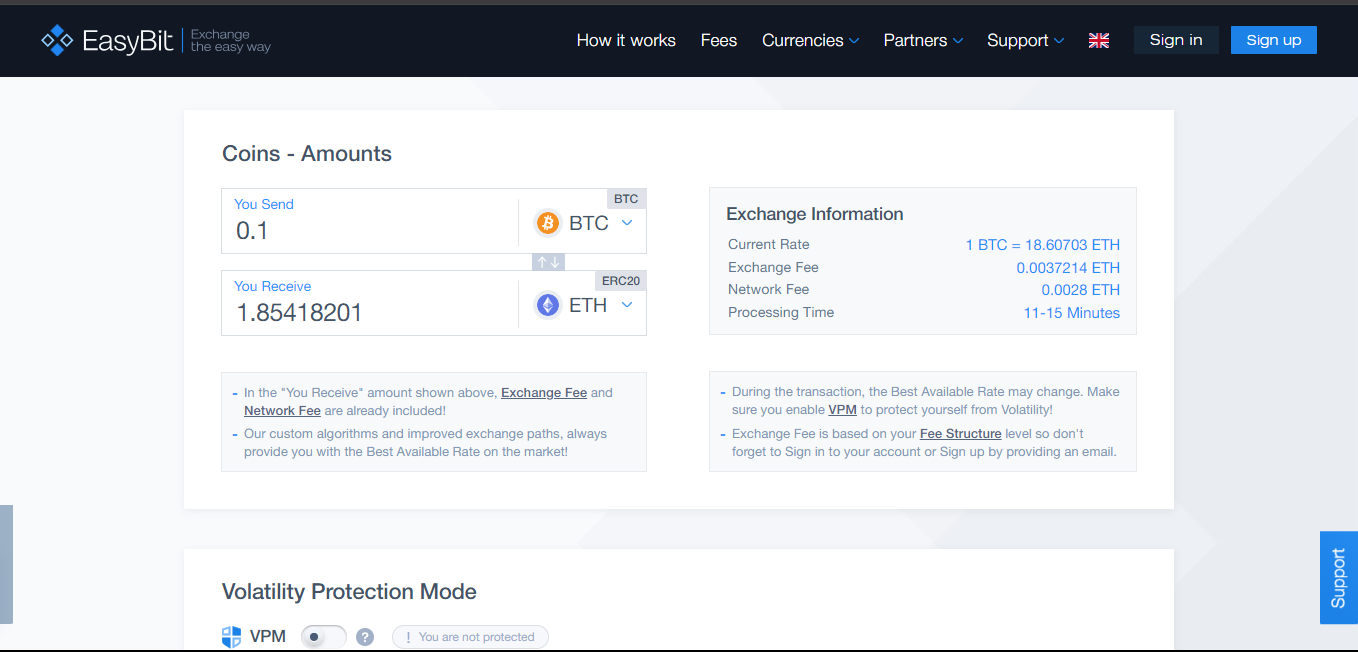The width and height of the screenshot is (1358, 652).
Task: Expand the Currencies menu
Action: coord(810,40)
